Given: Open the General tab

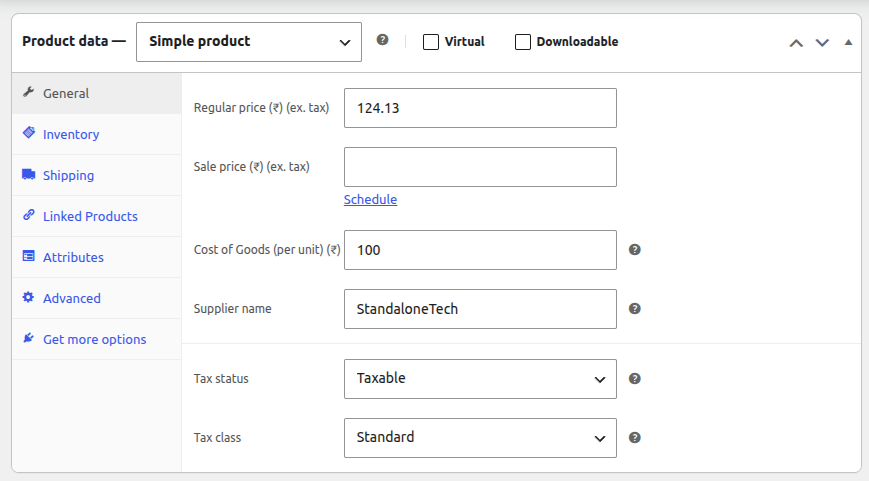Looking at the screenshot, I should (96, 93).
